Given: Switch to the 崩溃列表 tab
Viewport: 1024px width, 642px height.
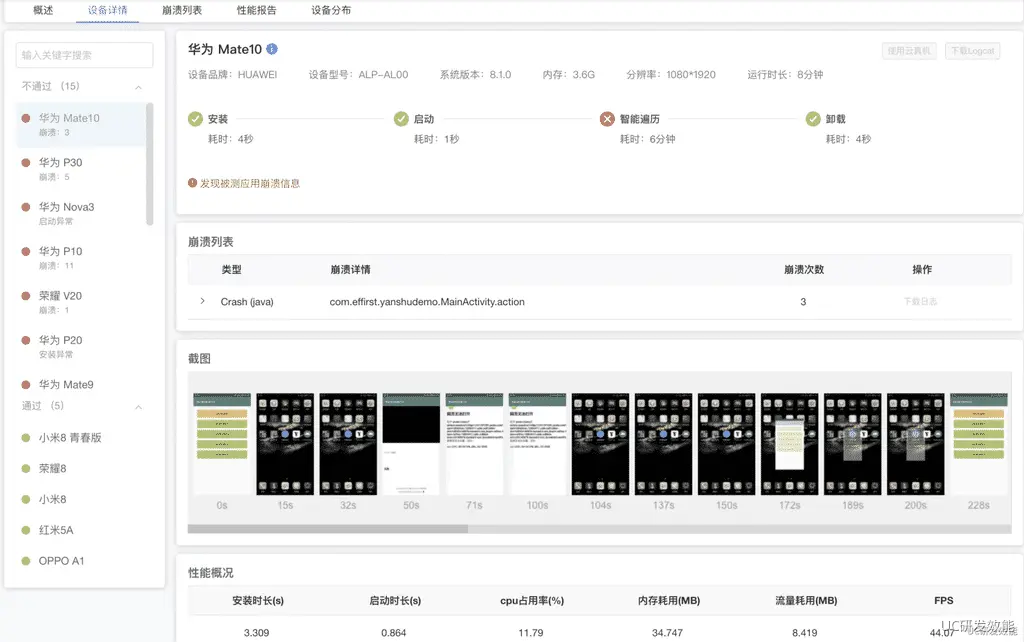Looking at the screenshot, I should (x=182, y=10).
